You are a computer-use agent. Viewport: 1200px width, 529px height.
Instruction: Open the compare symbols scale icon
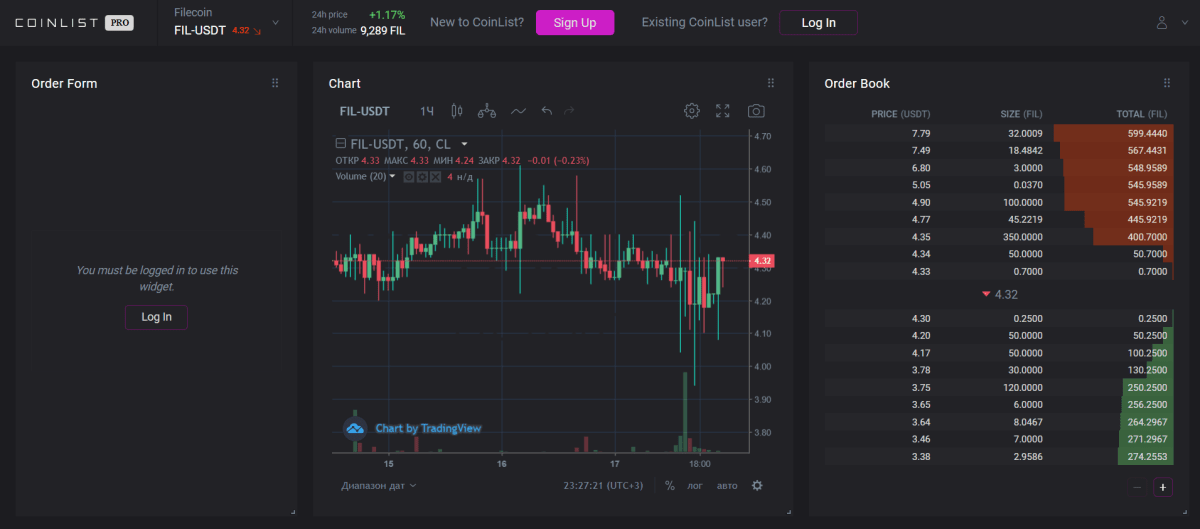click(x=487, y=111)
